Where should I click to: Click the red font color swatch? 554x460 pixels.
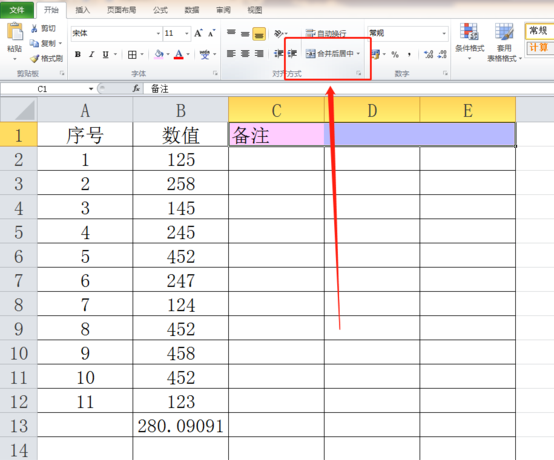click(x=179, y=54)
